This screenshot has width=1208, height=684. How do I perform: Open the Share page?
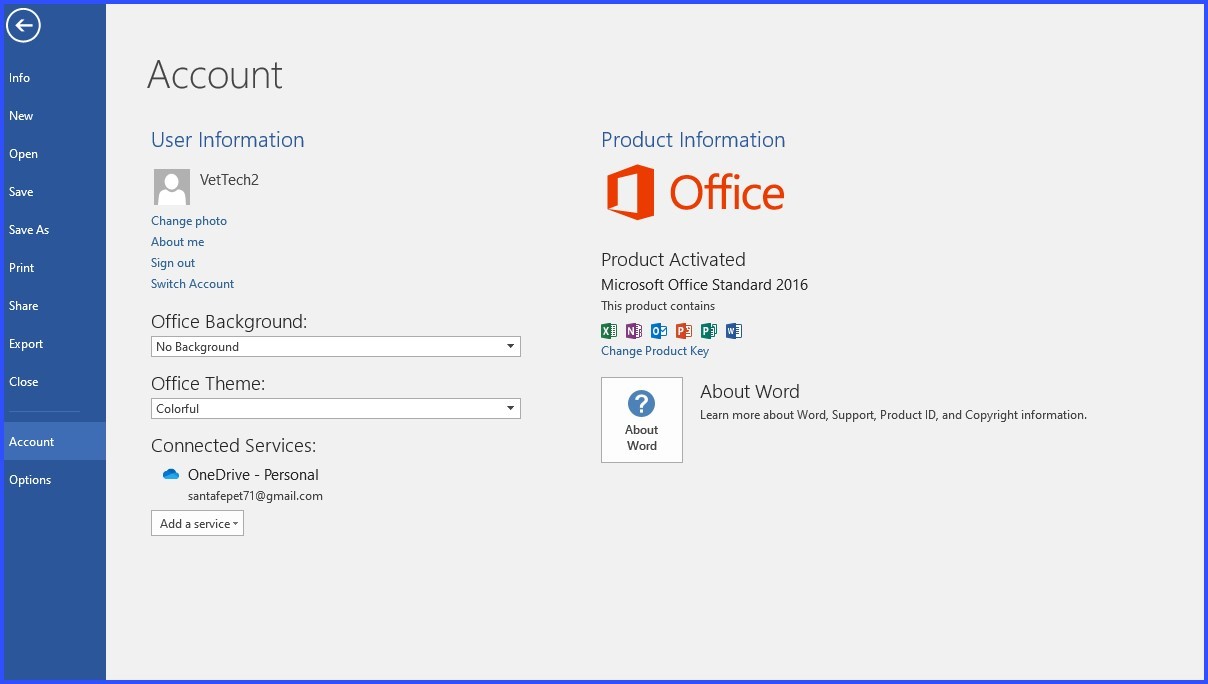55,306
